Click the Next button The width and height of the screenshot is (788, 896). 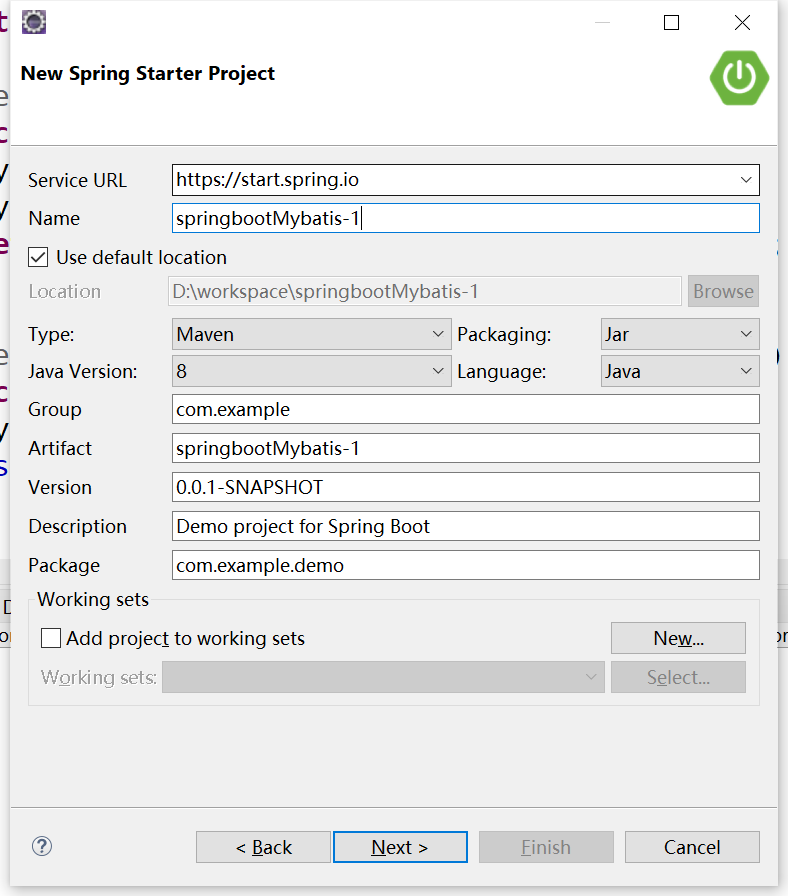(400, 847)
